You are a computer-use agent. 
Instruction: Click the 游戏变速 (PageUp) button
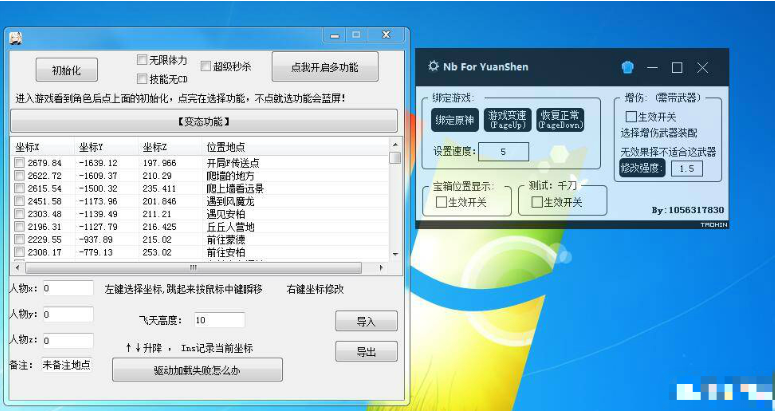507,120
